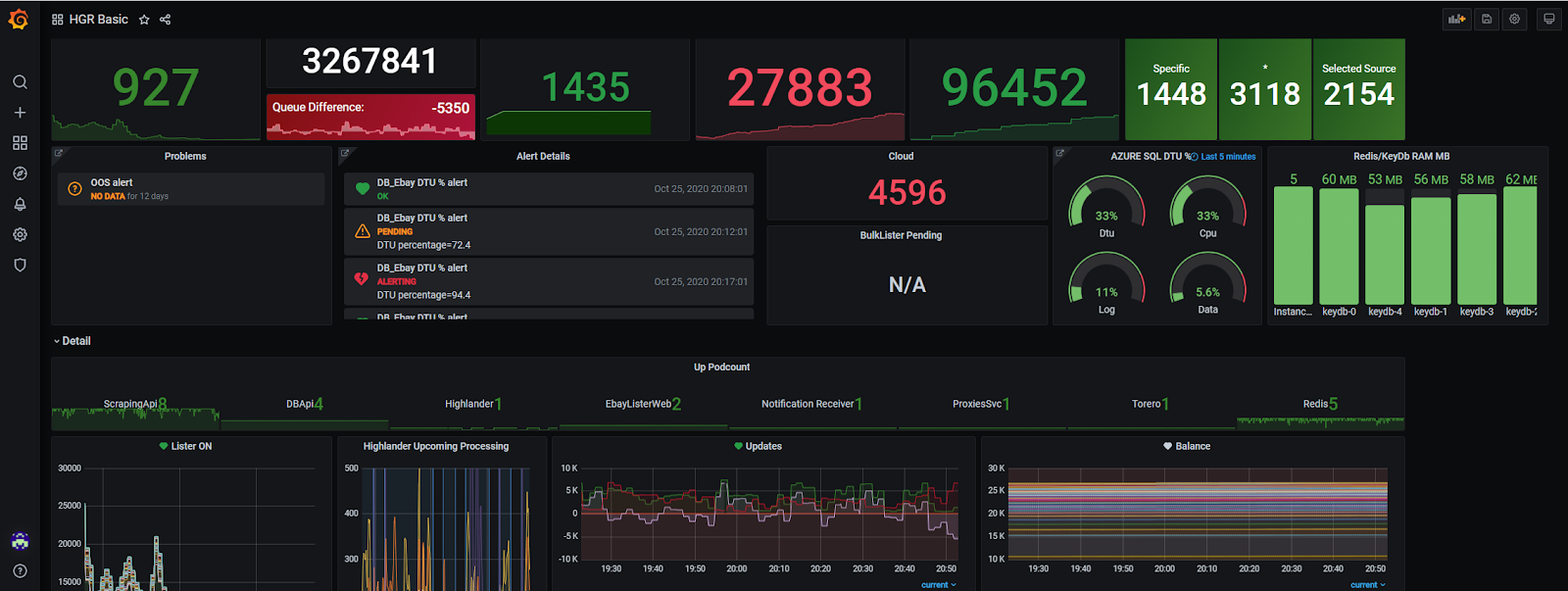
Task: Open the Problems panel title menu
Action: (x=185, y=156)
